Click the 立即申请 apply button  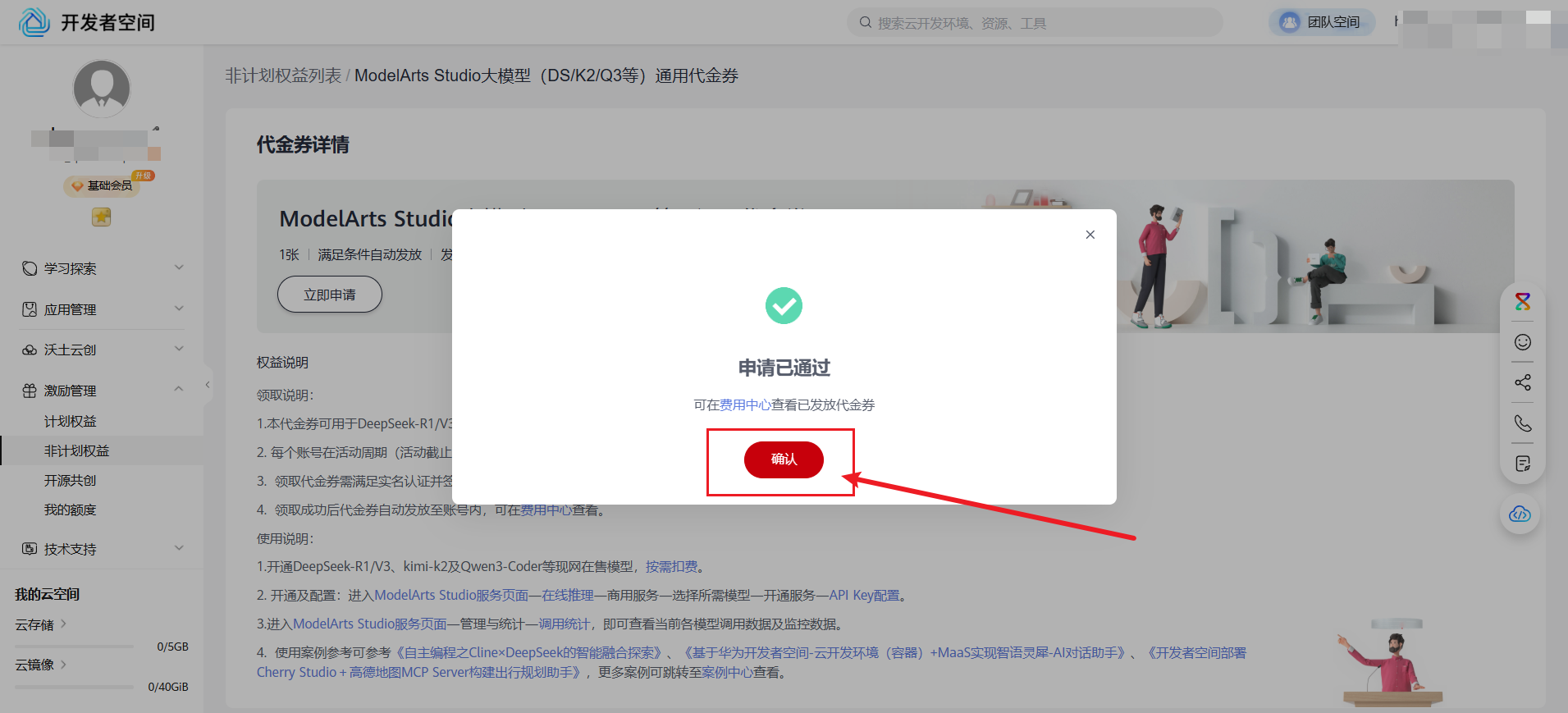pyautogui.click(x=330, y=295)
